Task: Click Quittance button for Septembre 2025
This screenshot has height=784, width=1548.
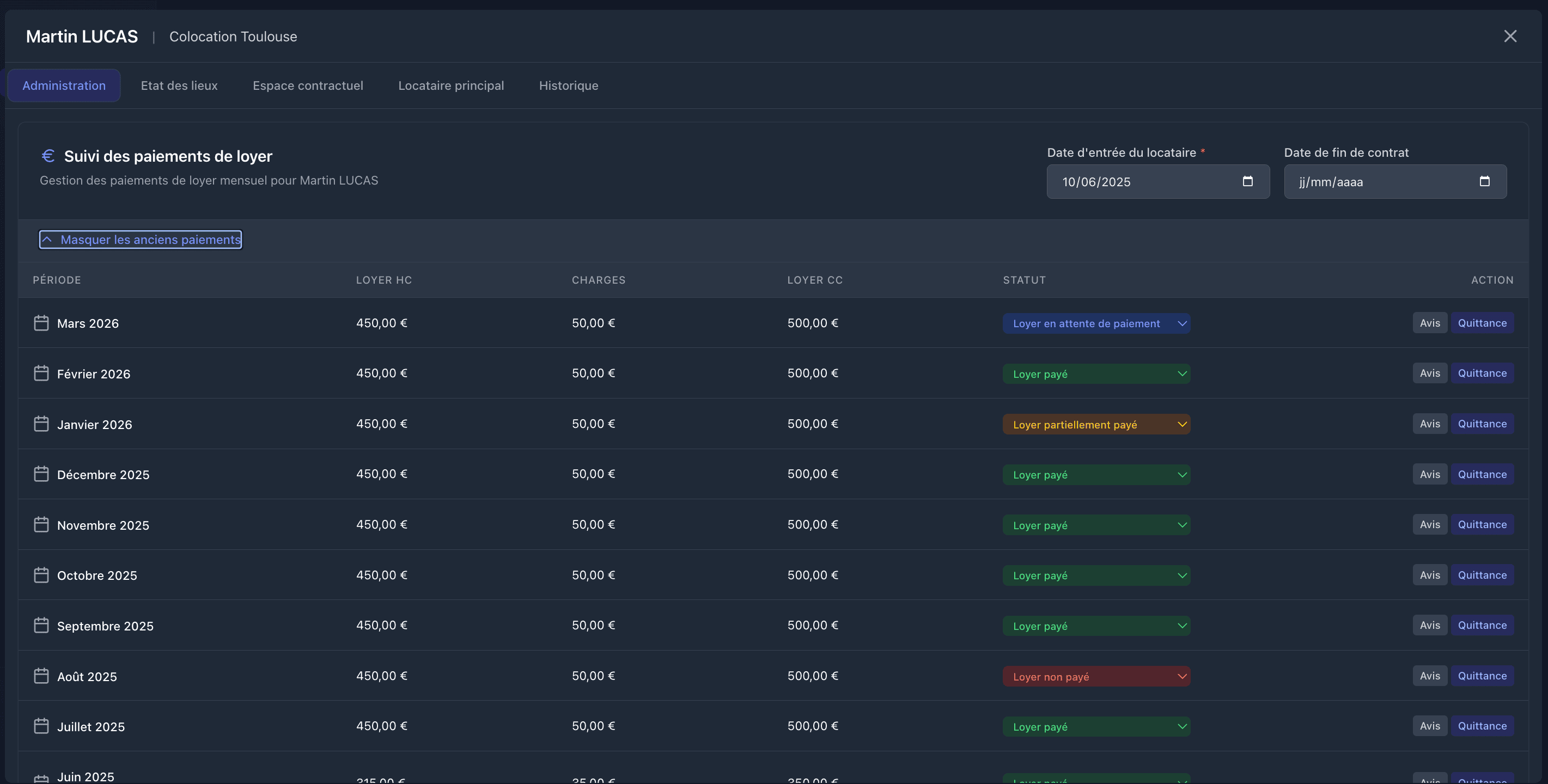Action: coord(1482,626)
